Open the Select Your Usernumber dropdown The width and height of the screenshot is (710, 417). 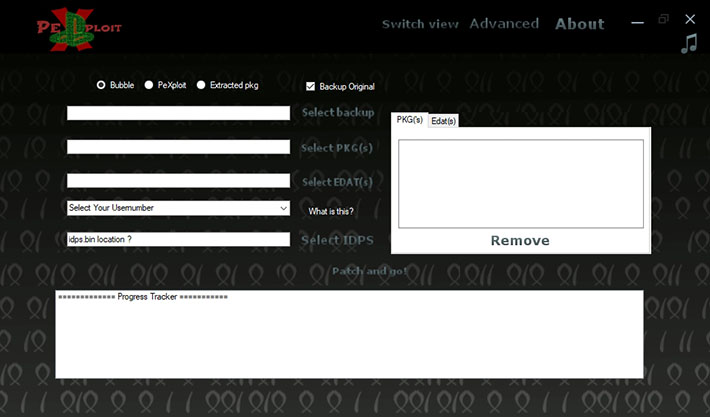[178, 208]
